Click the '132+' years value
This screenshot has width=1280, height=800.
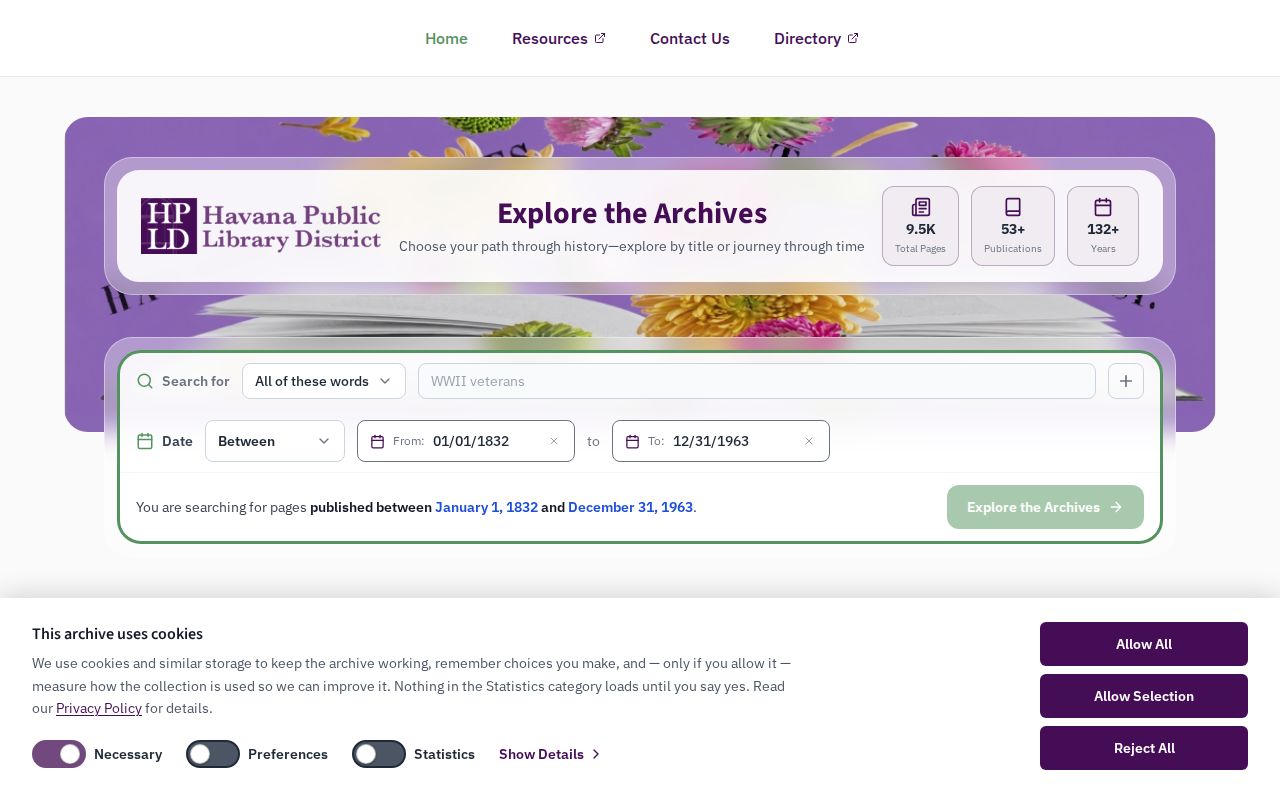1103,229
